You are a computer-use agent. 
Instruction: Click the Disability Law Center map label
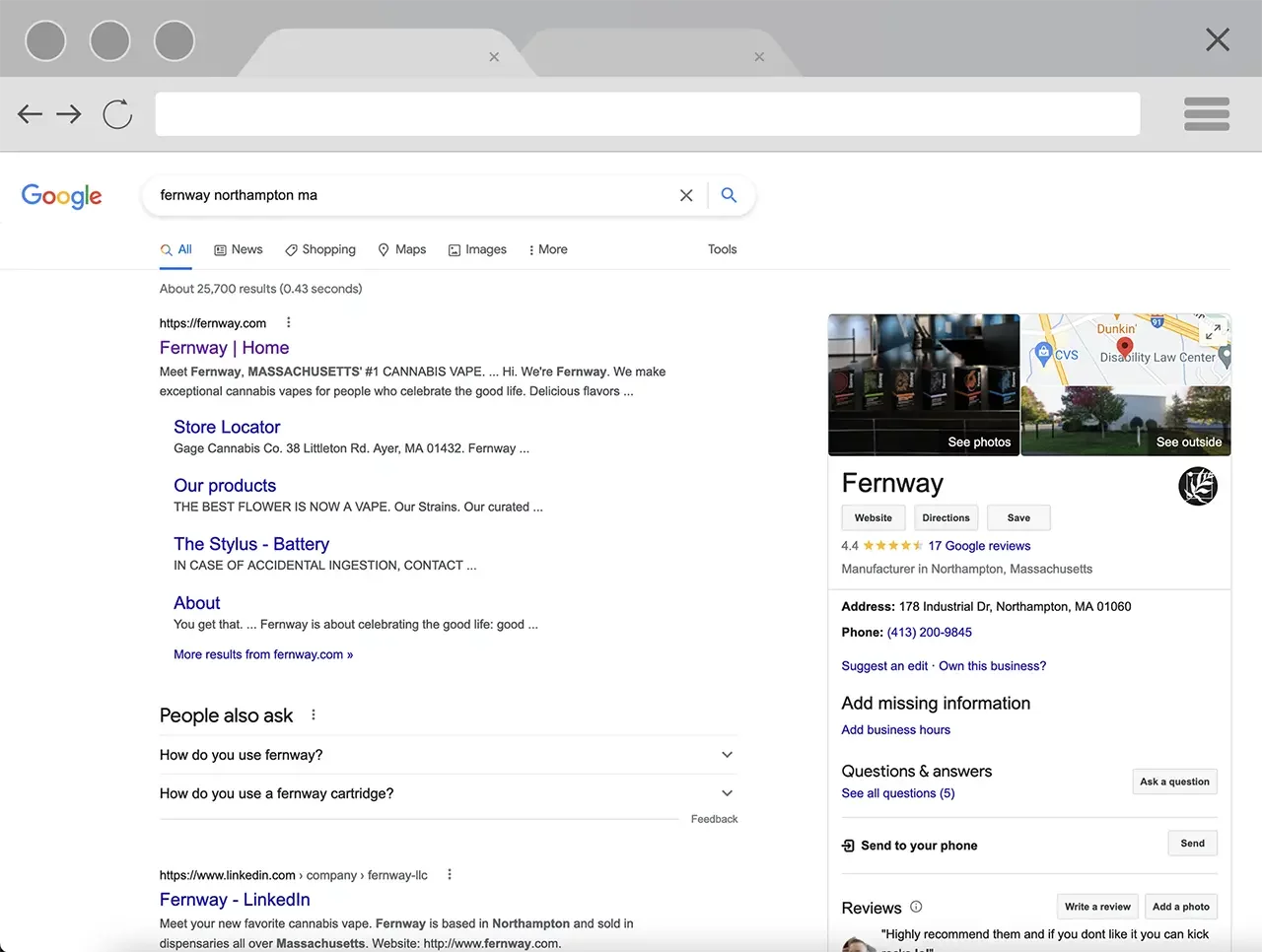coord(1157,358)
